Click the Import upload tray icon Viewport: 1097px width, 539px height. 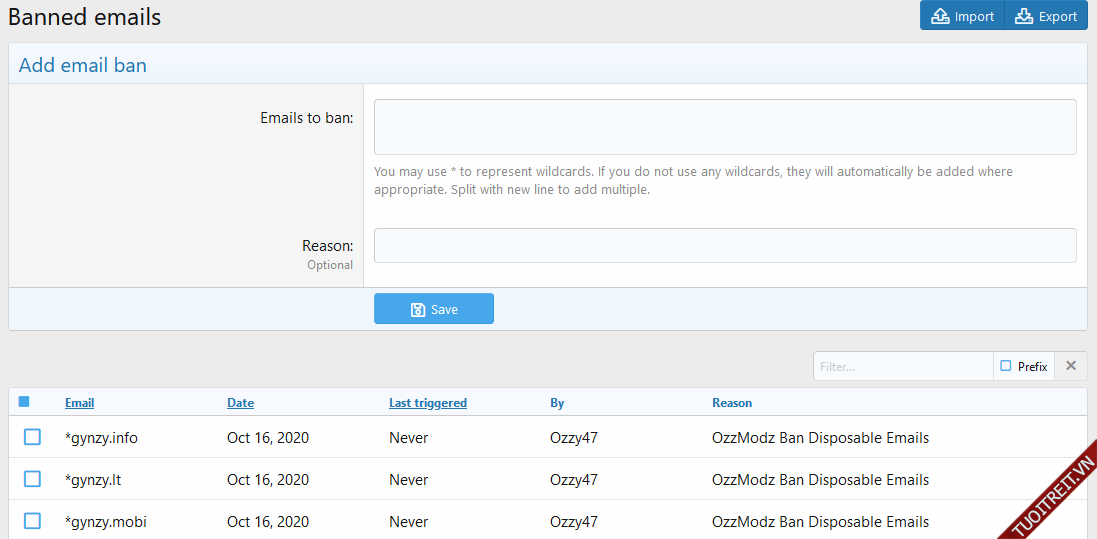coord(940,16)
